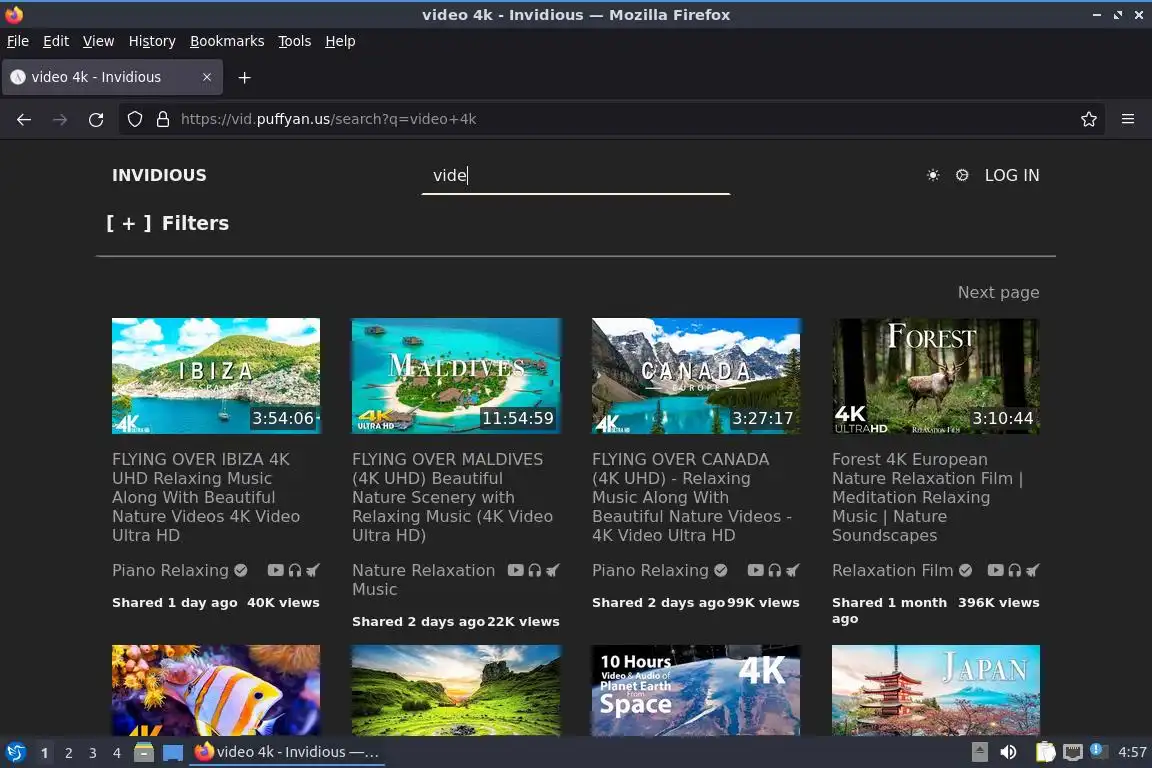Go to INVIDIOUS home link
This screenshot has height=768, width=1152.
[x=159, y=176]
